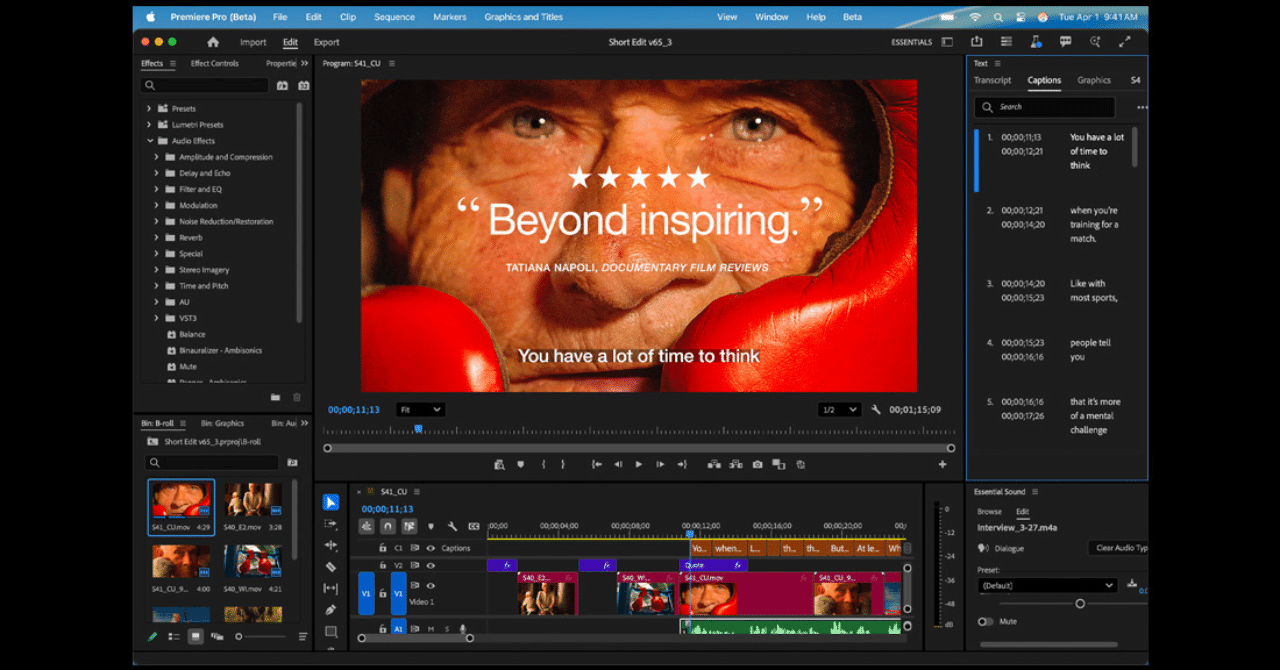Open the Sequence menu
1280x670 pixels.
(x=394, y=17)
